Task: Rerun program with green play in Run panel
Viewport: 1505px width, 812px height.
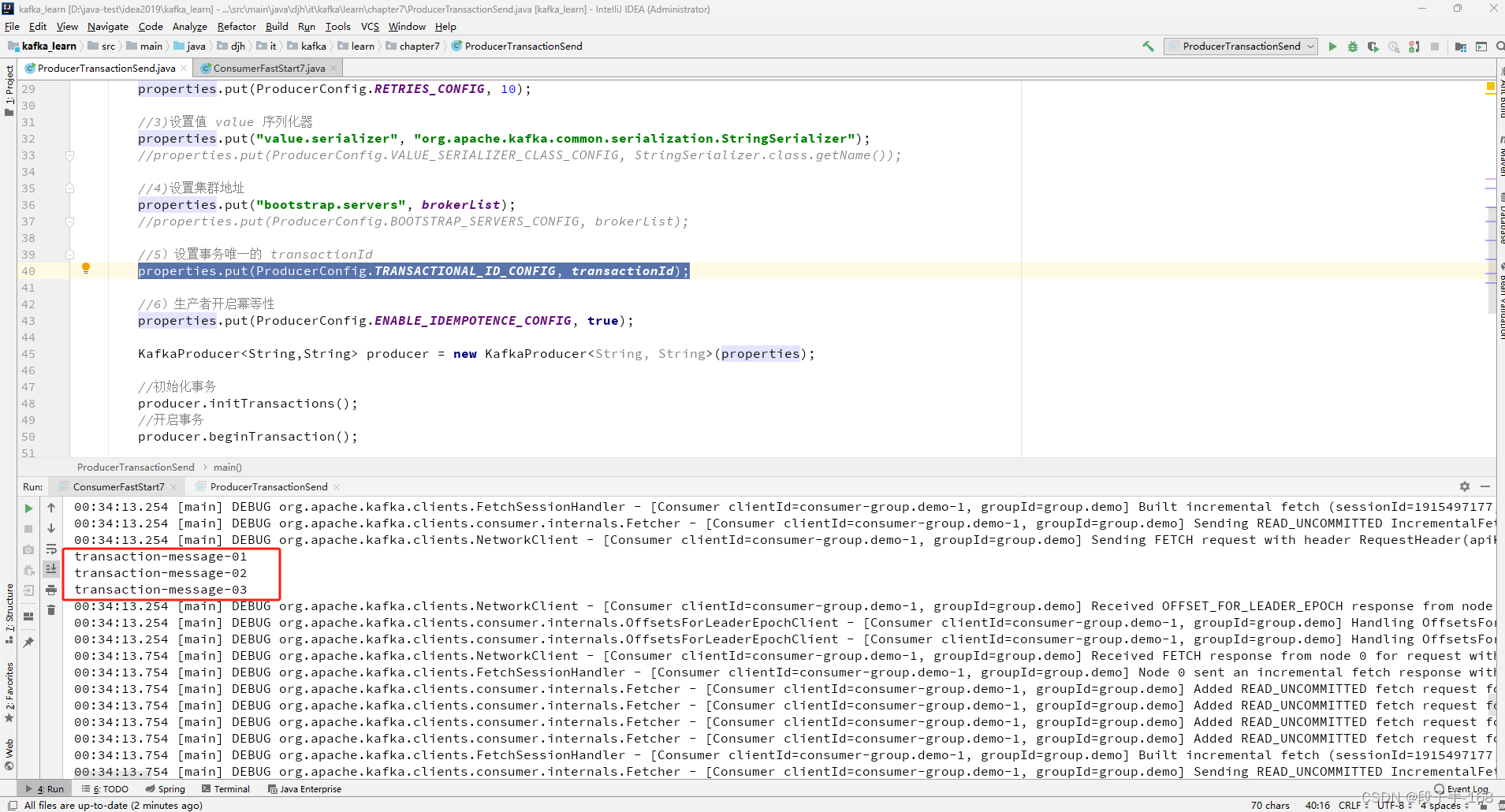Action: coord(28,508)
